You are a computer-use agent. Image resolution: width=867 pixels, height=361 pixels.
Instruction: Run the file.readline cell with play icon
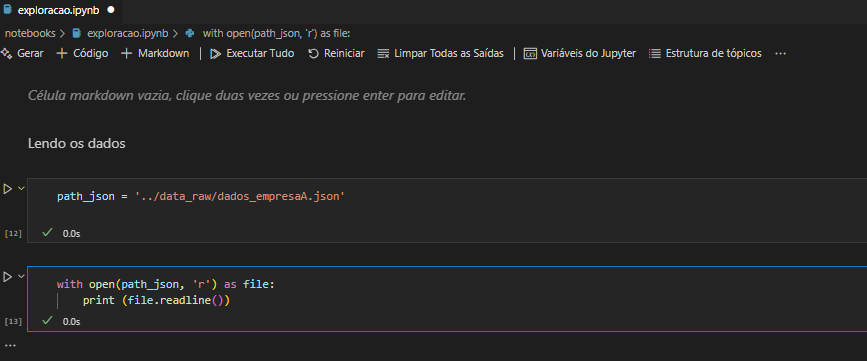coord(7,276)
